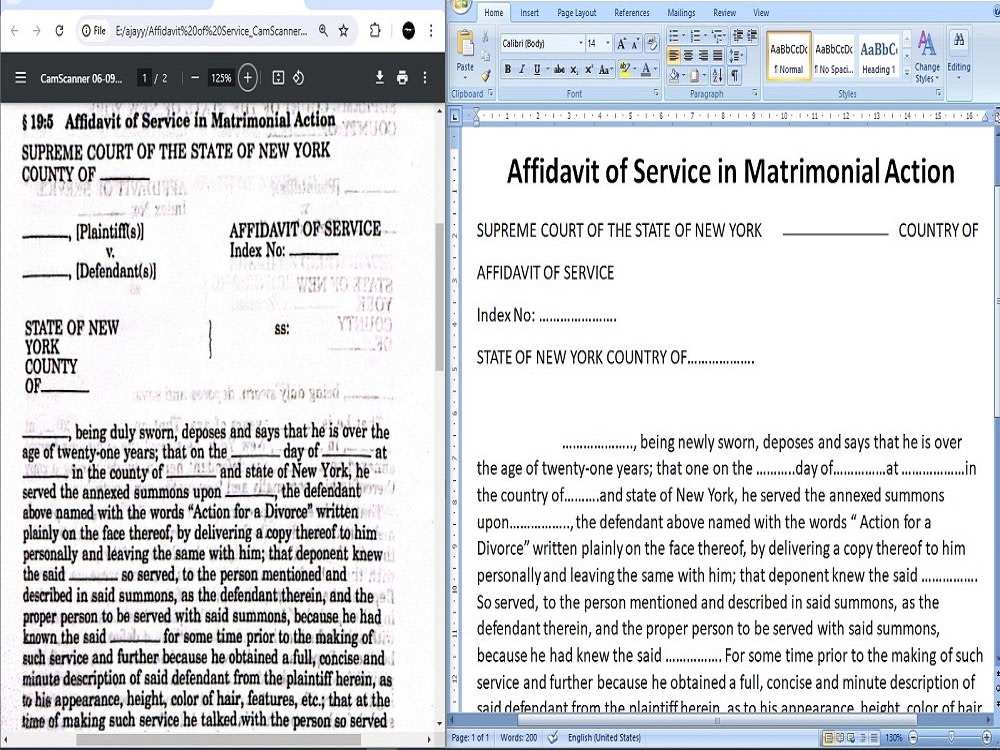
Task: Open the Bullets dropdown arrow
Action: pos(683,36)
